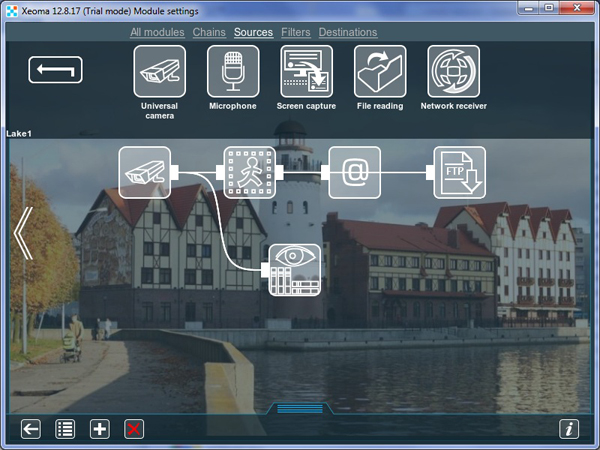Click the Network receiver label text
600x450 pixels.
[453, 106]
